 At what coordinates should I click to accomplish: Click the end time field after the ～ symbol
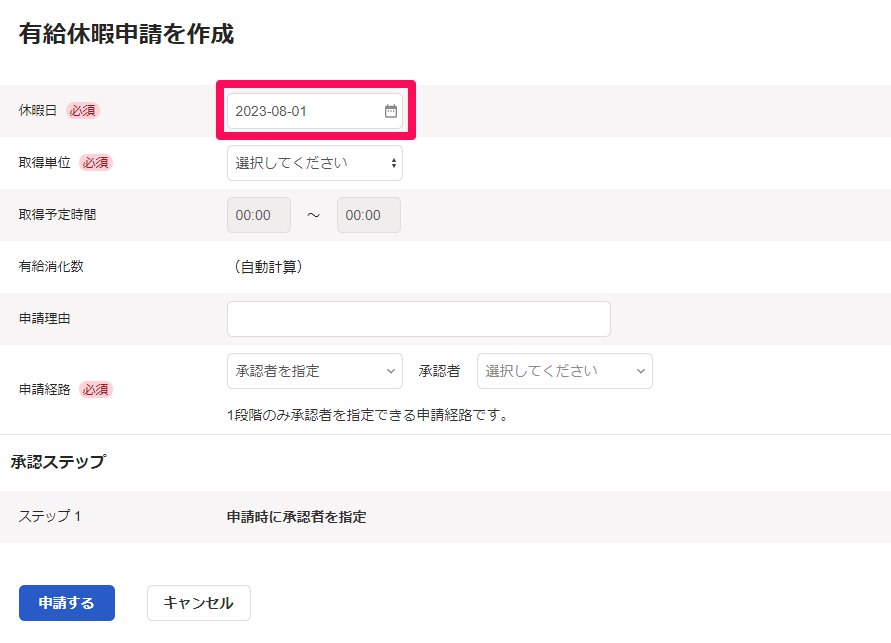click(x=368, y=215)
